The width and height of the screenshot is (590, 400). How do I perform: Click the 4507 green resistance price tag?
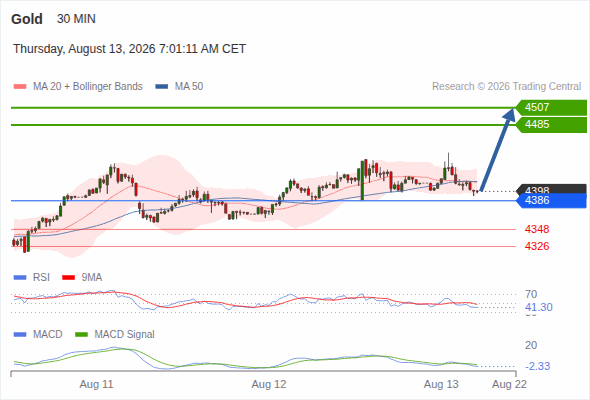tap(551, 108)
